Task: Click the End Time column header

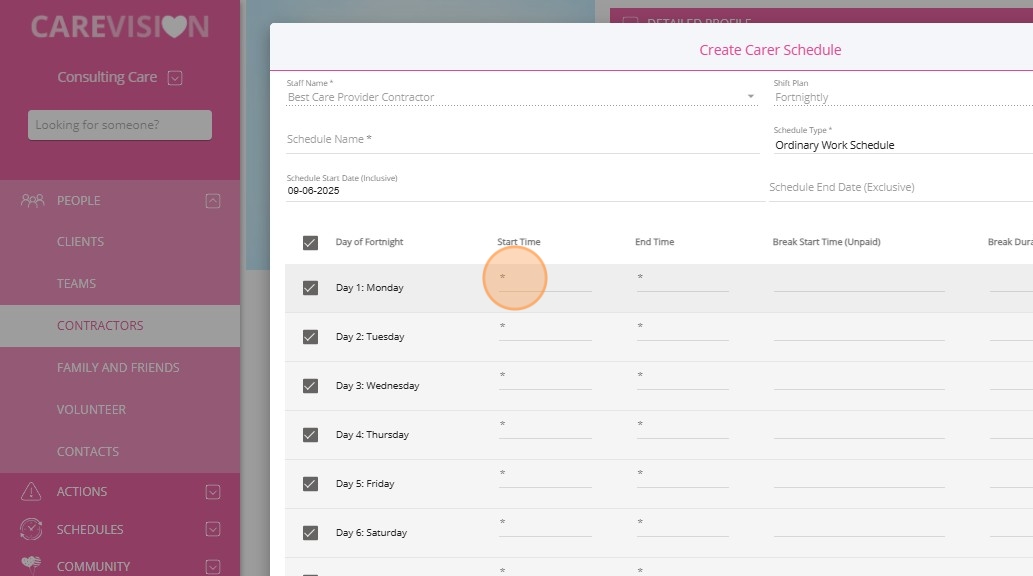Action: [x=654, y=242]
